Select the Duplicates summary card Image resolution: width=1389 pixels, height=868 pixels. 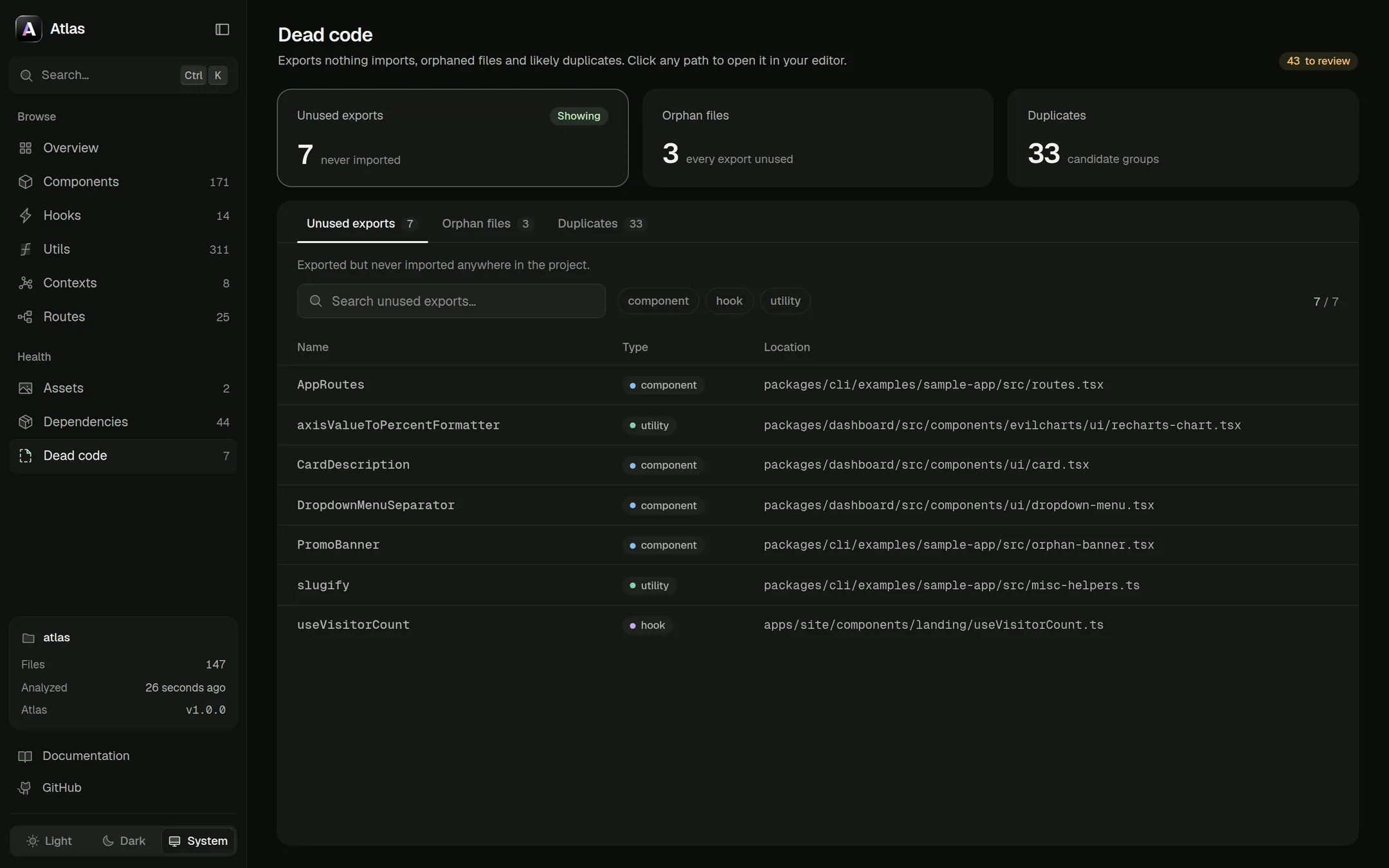tap(1183, 138)
